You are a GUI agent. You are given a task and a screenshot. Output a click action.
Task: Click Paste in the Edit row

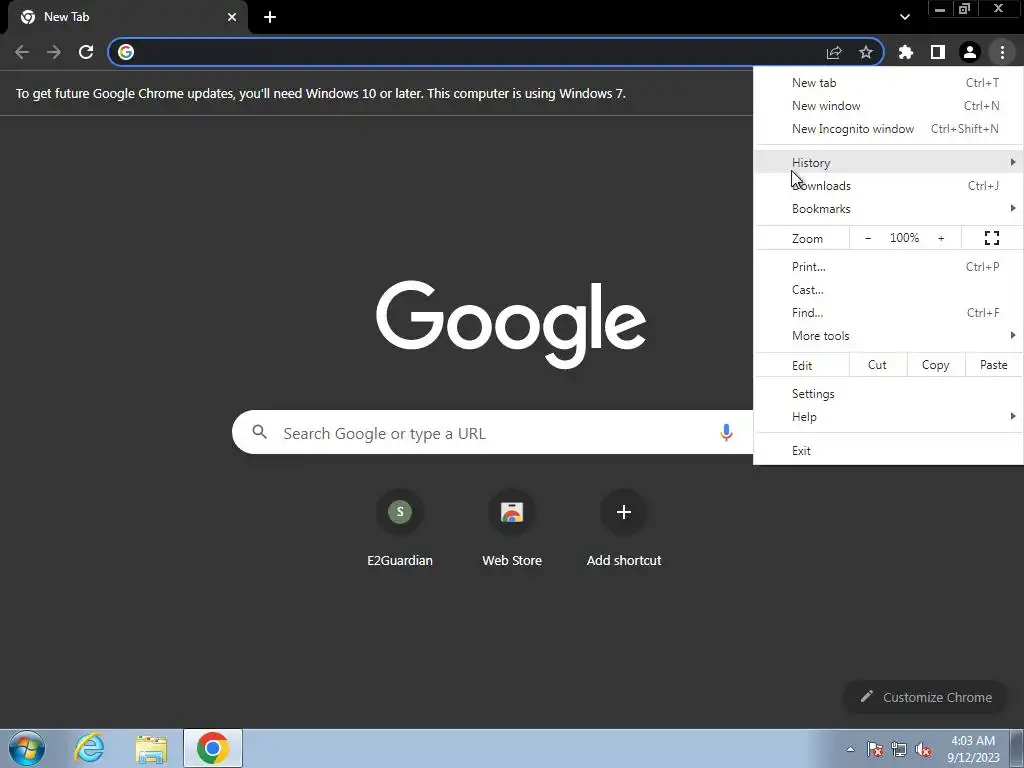tap(993, 365)
